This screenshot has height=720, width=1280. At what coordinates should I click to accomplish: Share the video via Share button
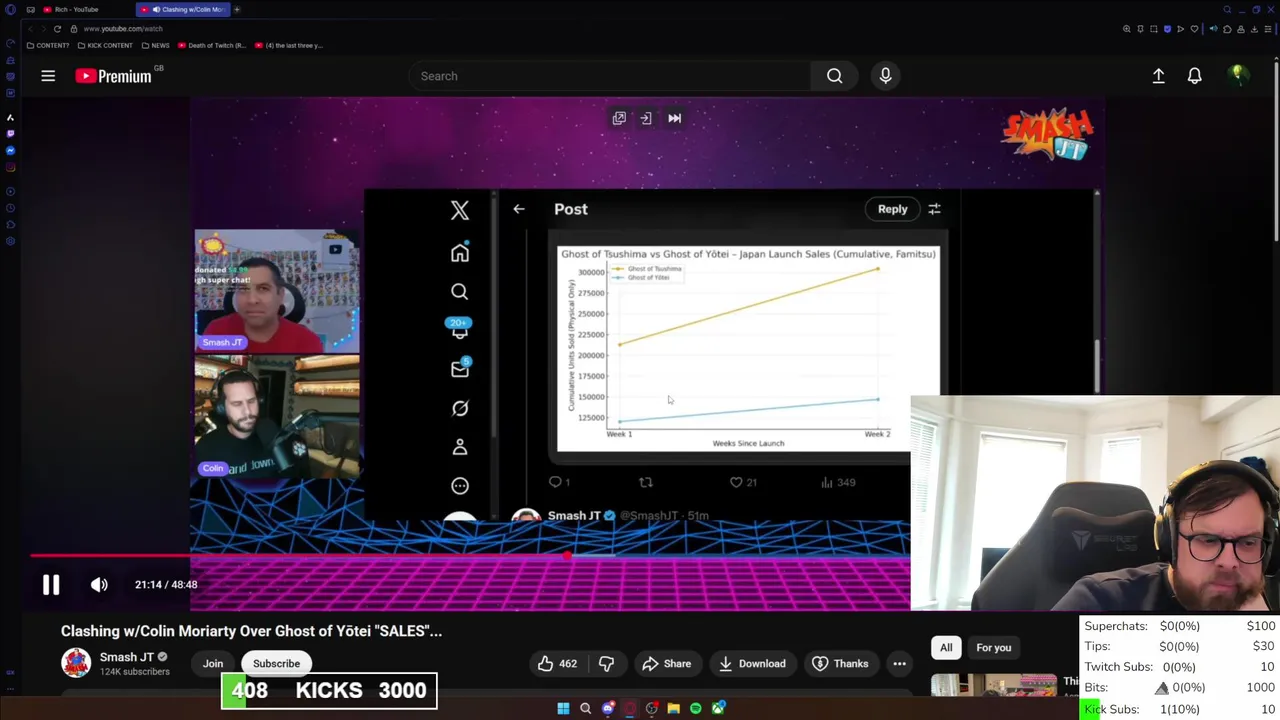coord(667,664)
